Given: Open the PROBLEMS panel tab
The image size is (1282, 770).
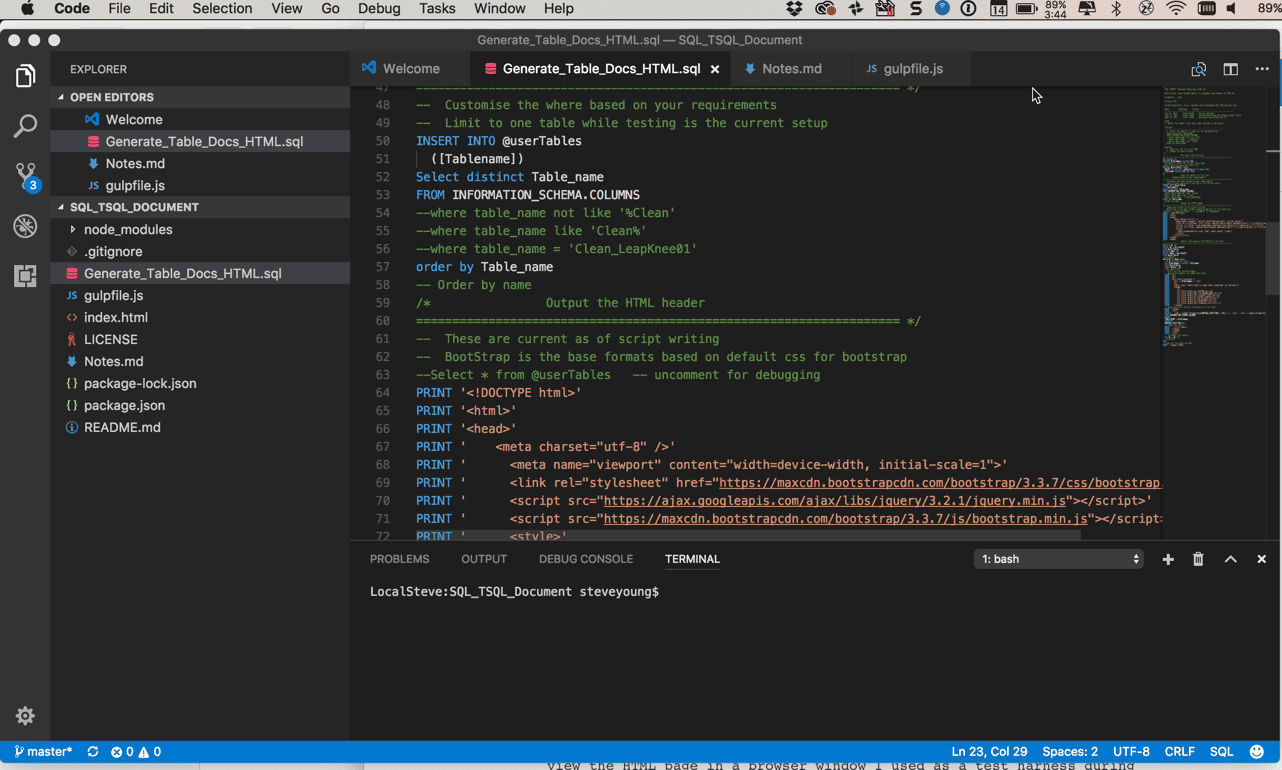Looking at the screenshot, I should [x=399, y=559].
